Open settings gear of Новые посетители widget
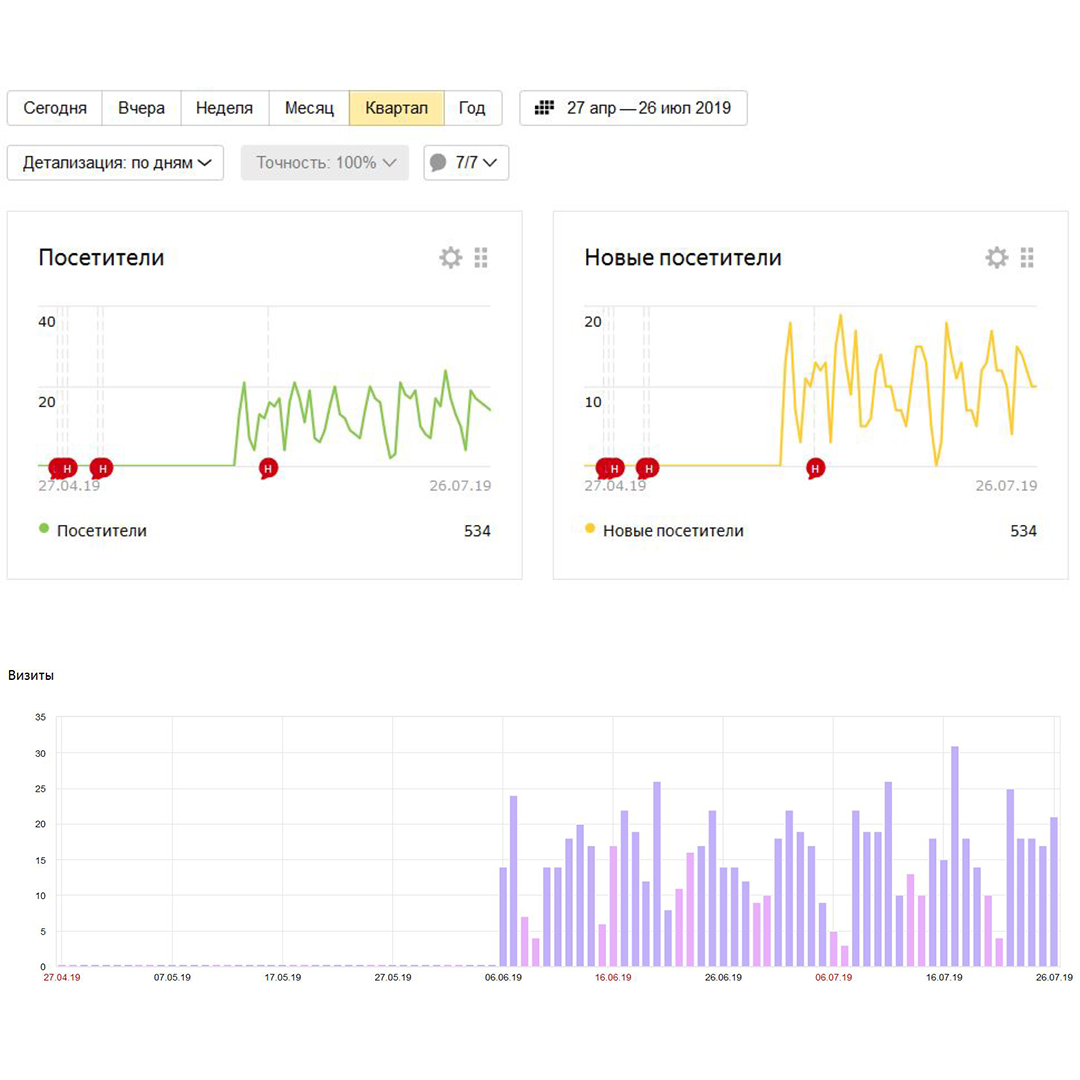 (x=997, y=258)
